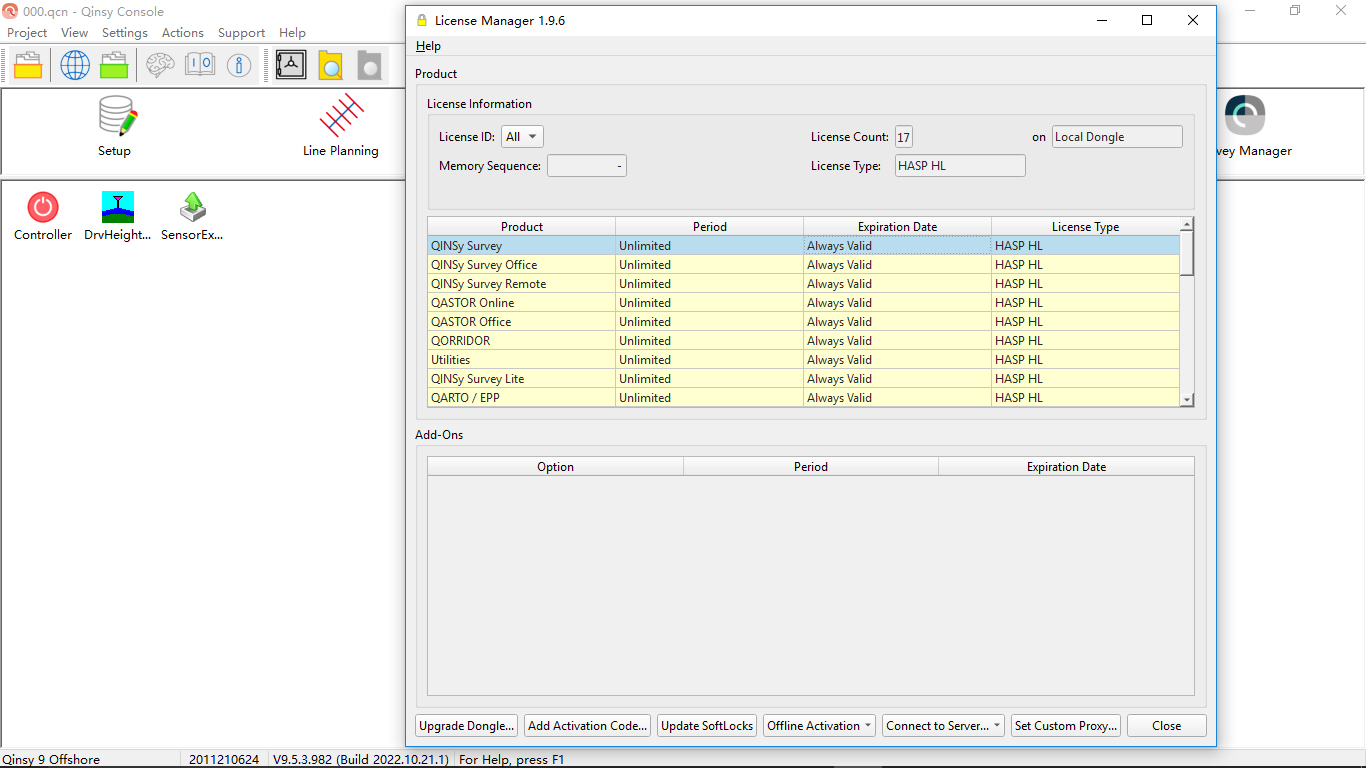Screen dimensions: 1366x768
Task: Open the Actions menu in Qinsy Console
Action: [183, 33]
